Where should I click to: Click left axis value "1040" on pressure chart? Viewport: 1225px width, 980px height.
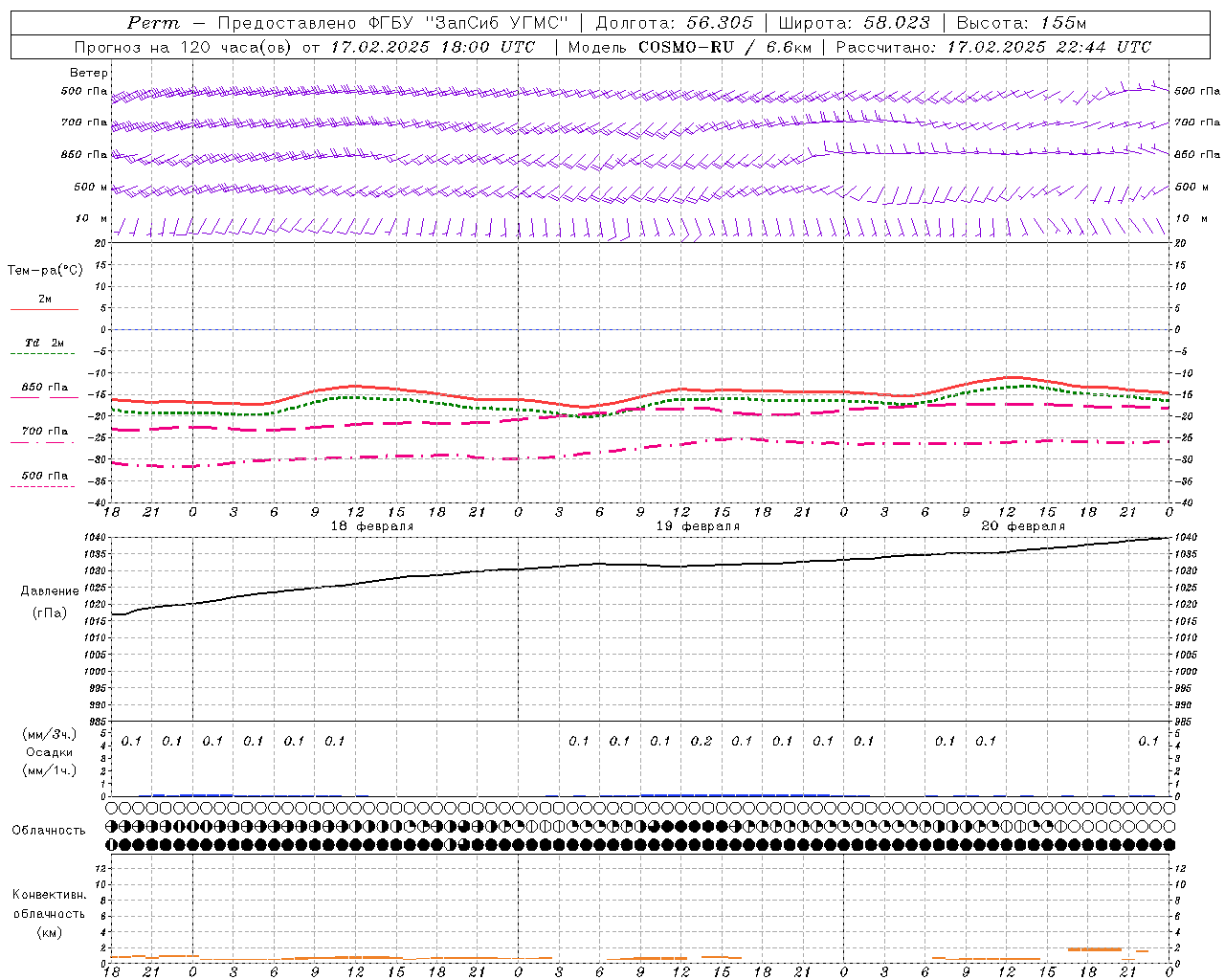pos(96,538)
